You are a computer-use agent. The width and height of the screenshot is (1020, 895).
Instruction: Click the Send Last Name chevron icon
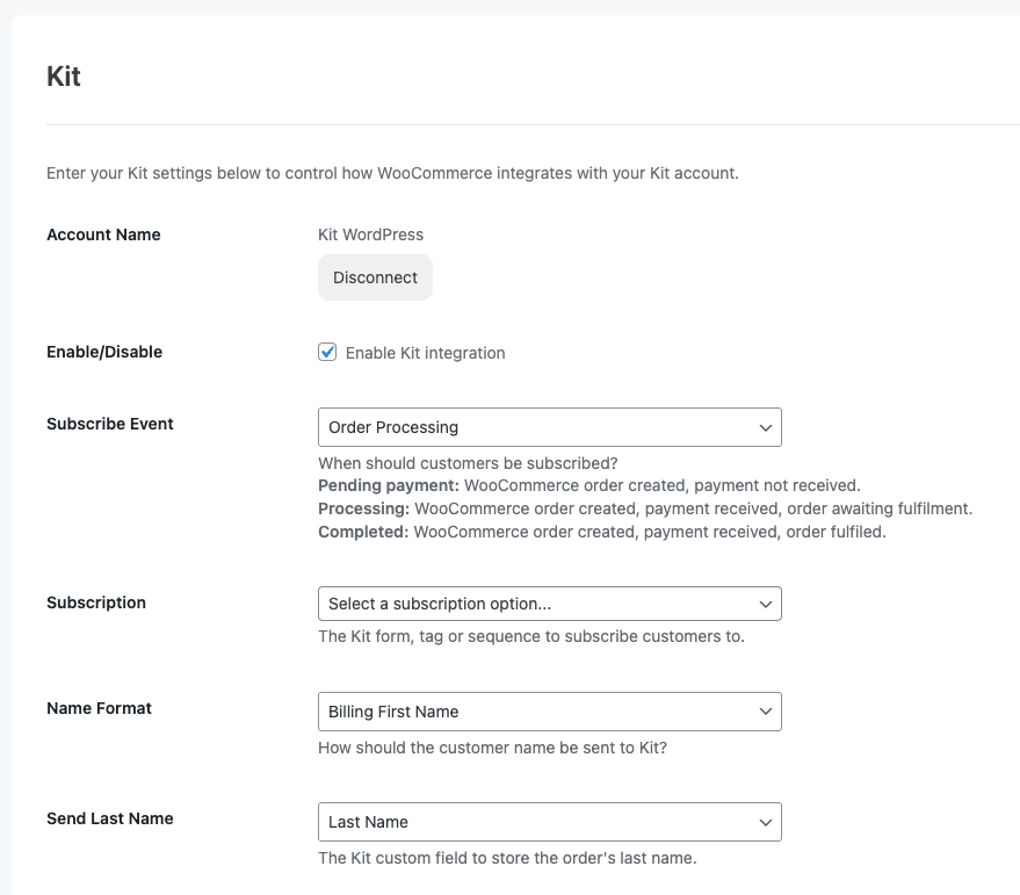(x=766, y=821)
